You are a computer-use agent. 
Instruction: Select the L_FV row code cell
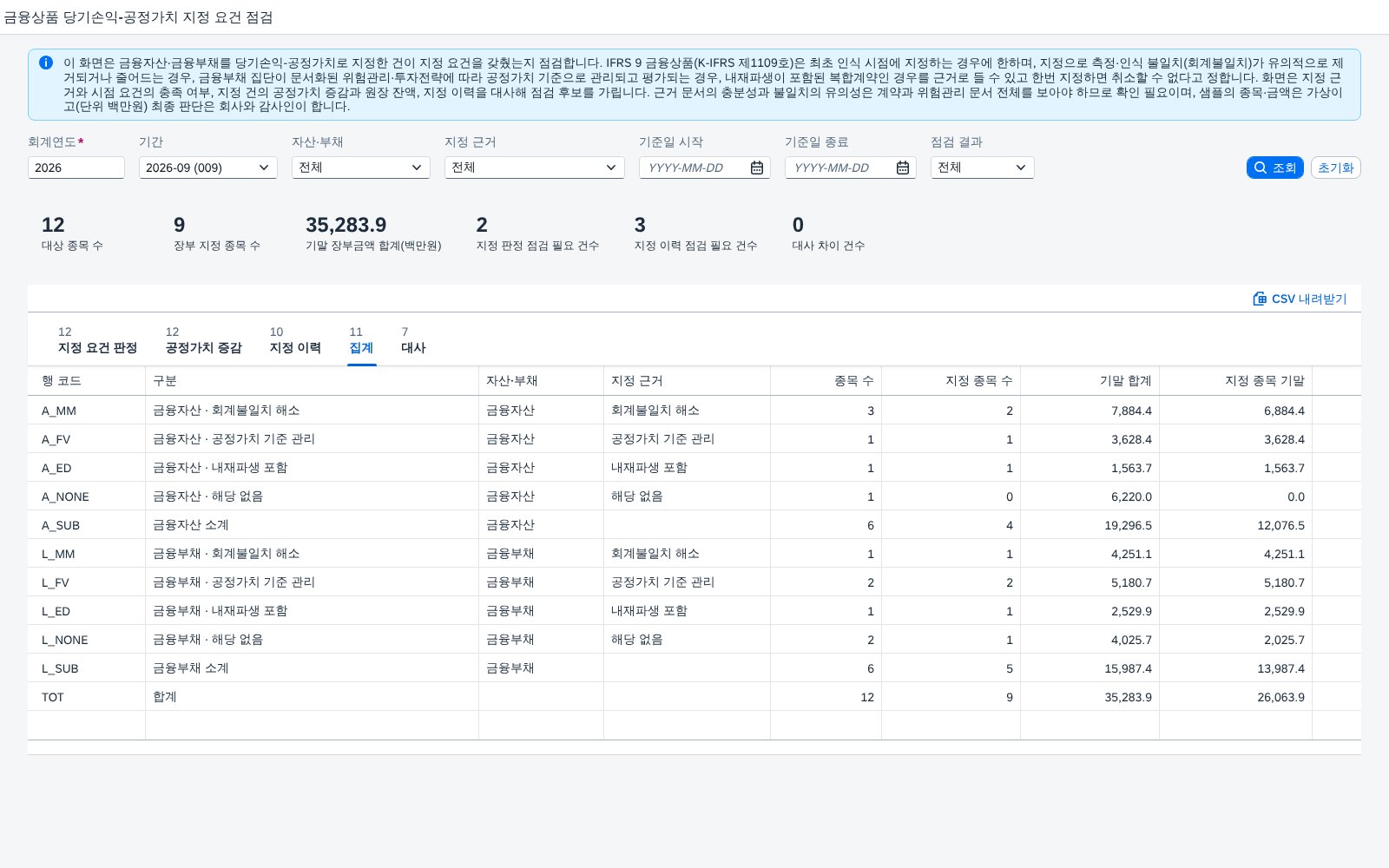tap(87, 582)
